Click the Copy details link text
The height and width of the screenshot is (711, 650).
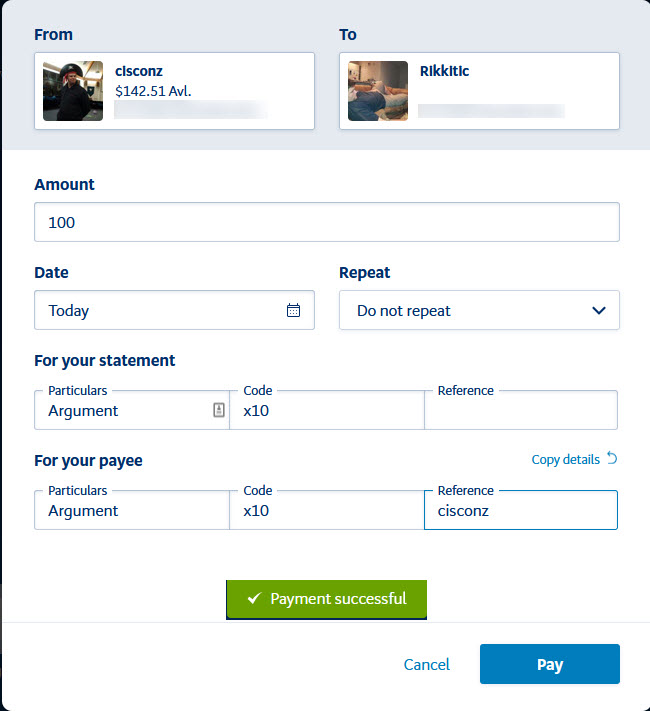(565, 460)
